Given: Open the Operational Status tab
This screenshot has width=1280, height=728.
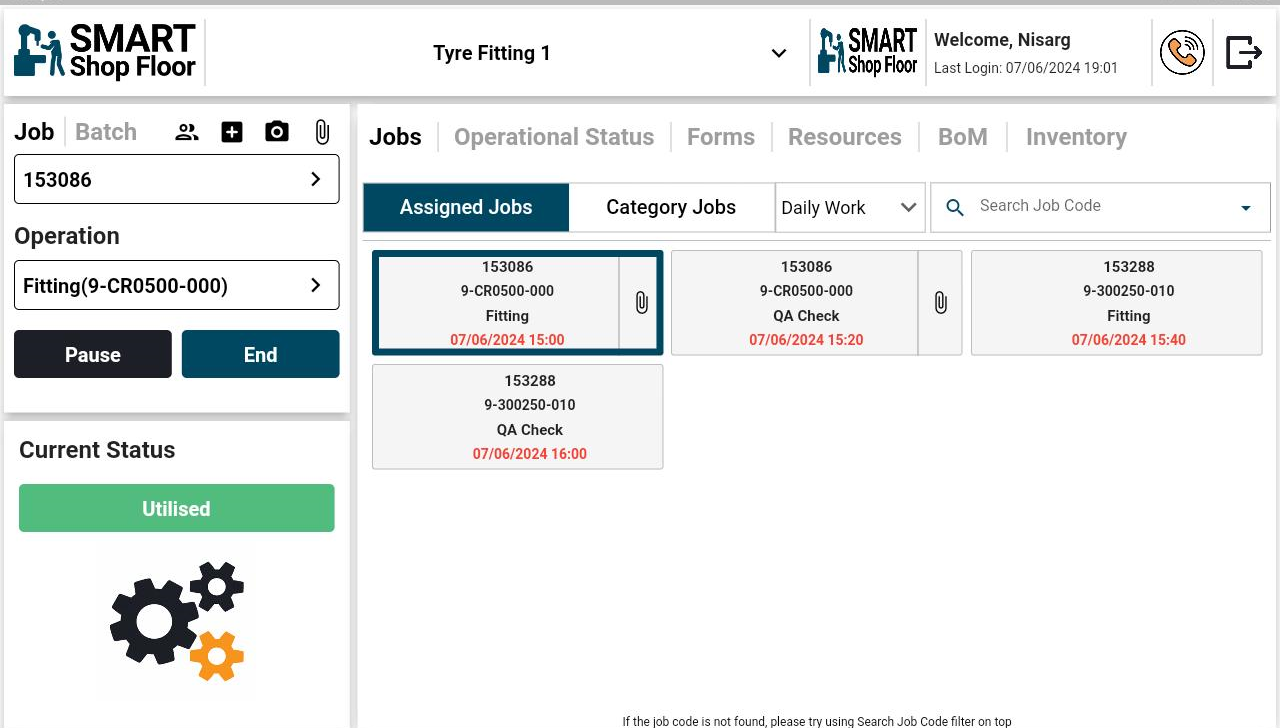Looking at the screenshot, I should (554, 137).
